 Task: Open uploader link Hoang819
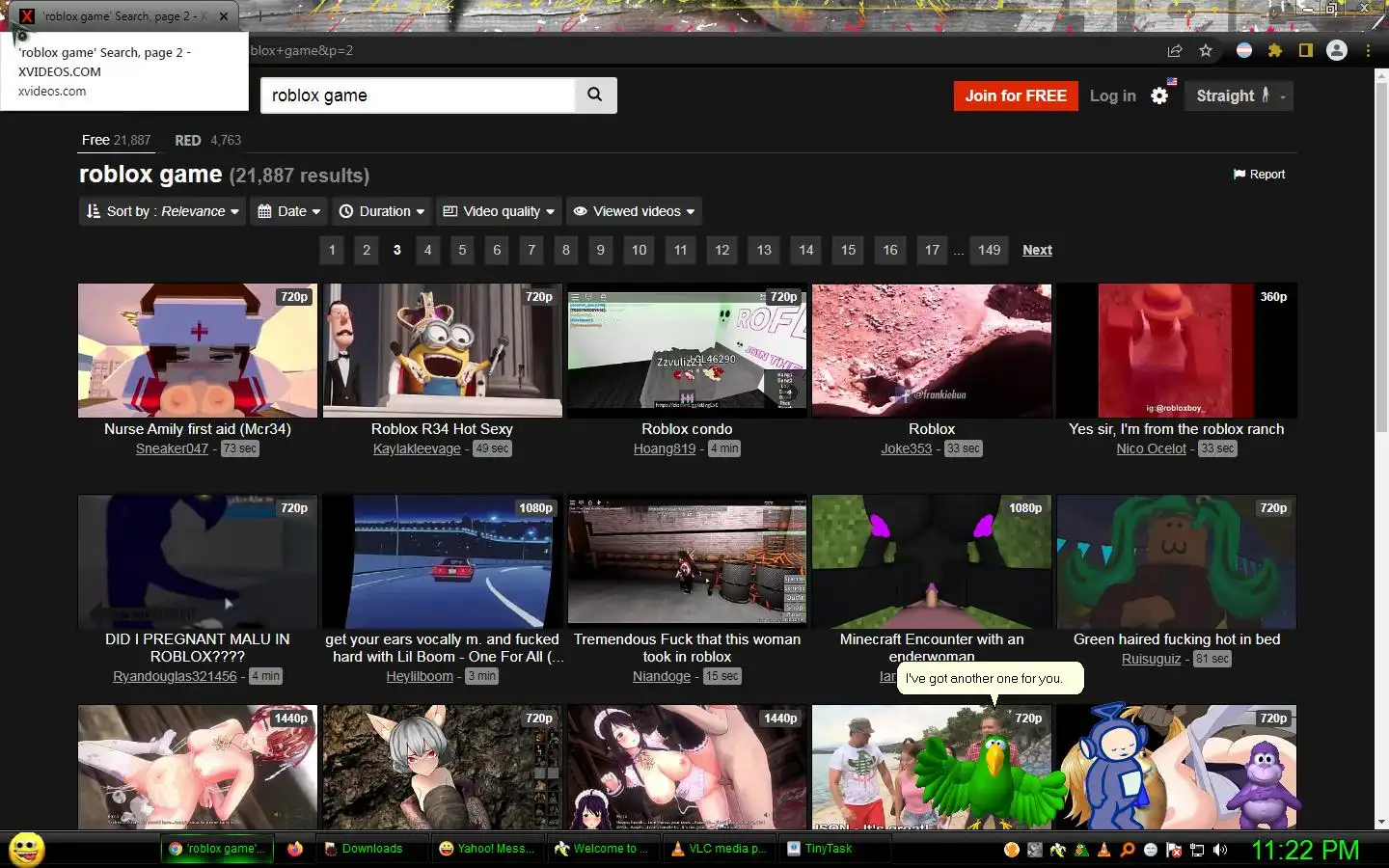(665, 448)
